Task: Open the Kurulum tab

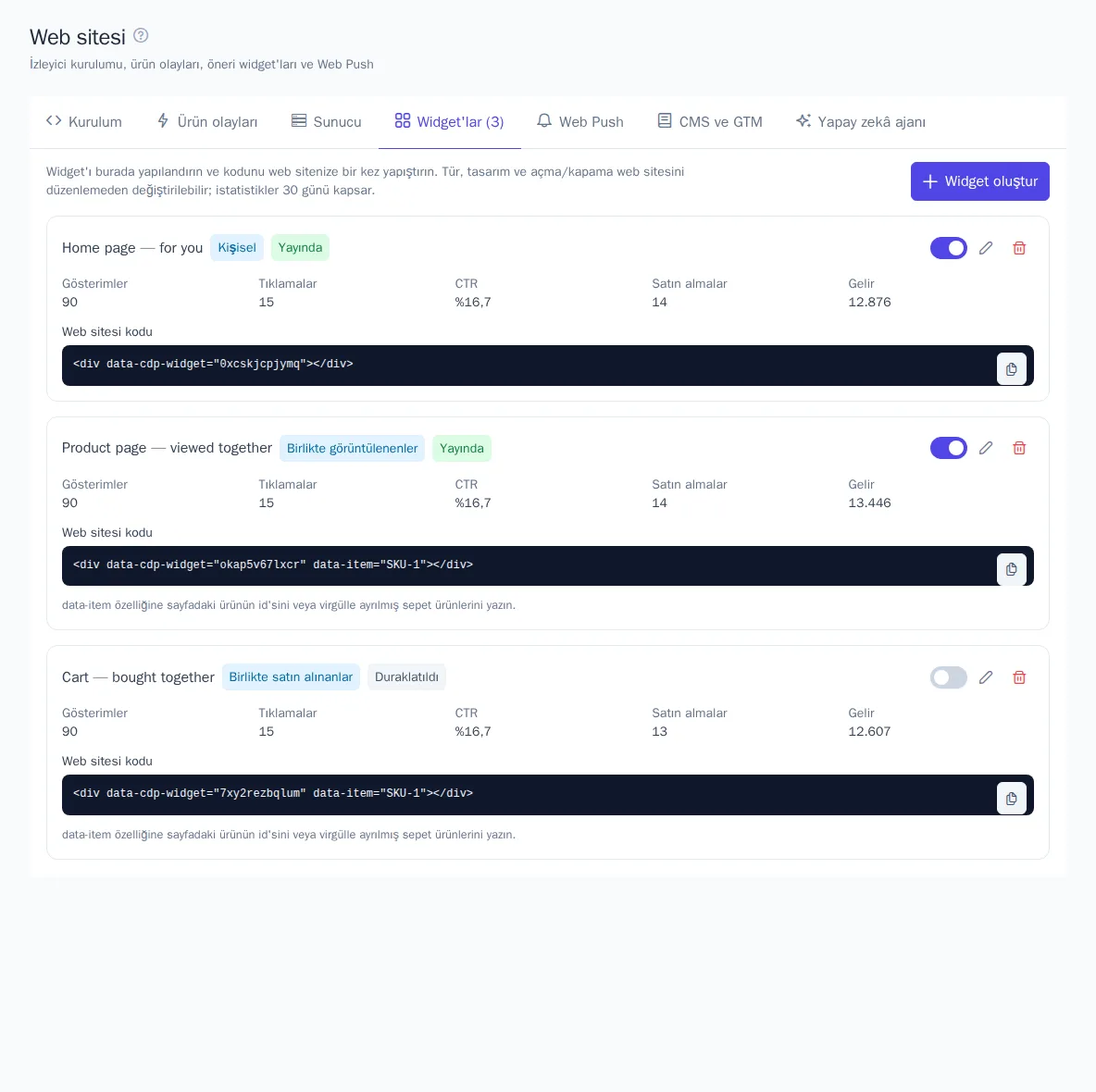Action: coord(84,121)
